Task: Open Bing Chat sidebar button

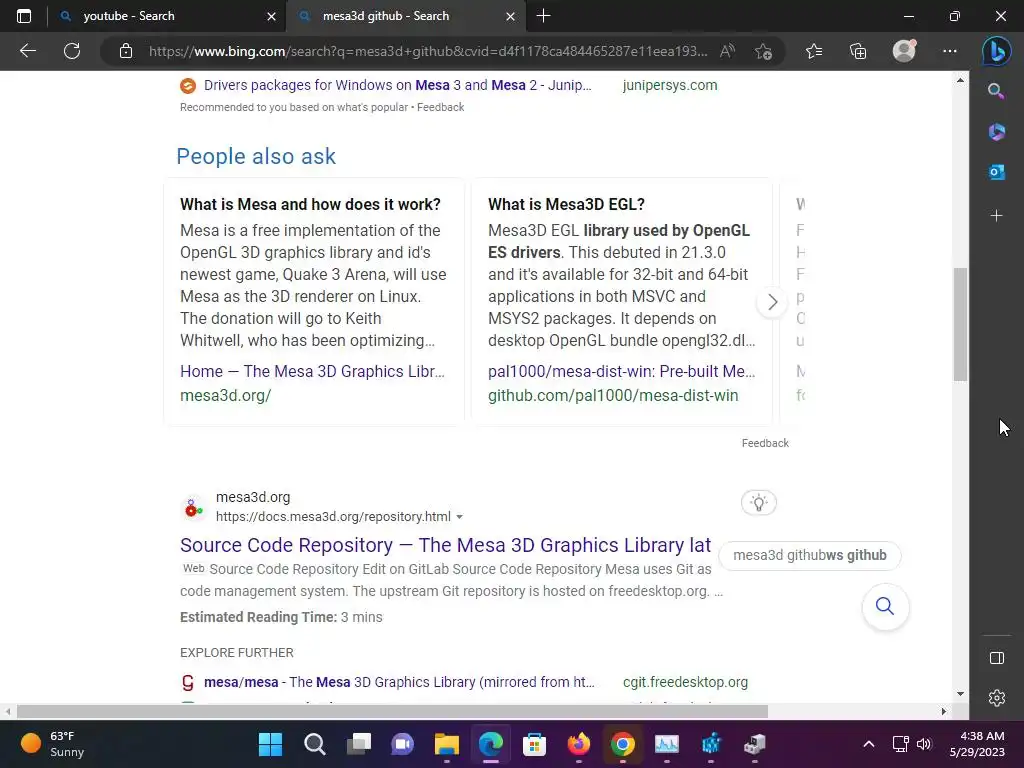Action: (997, 51)
